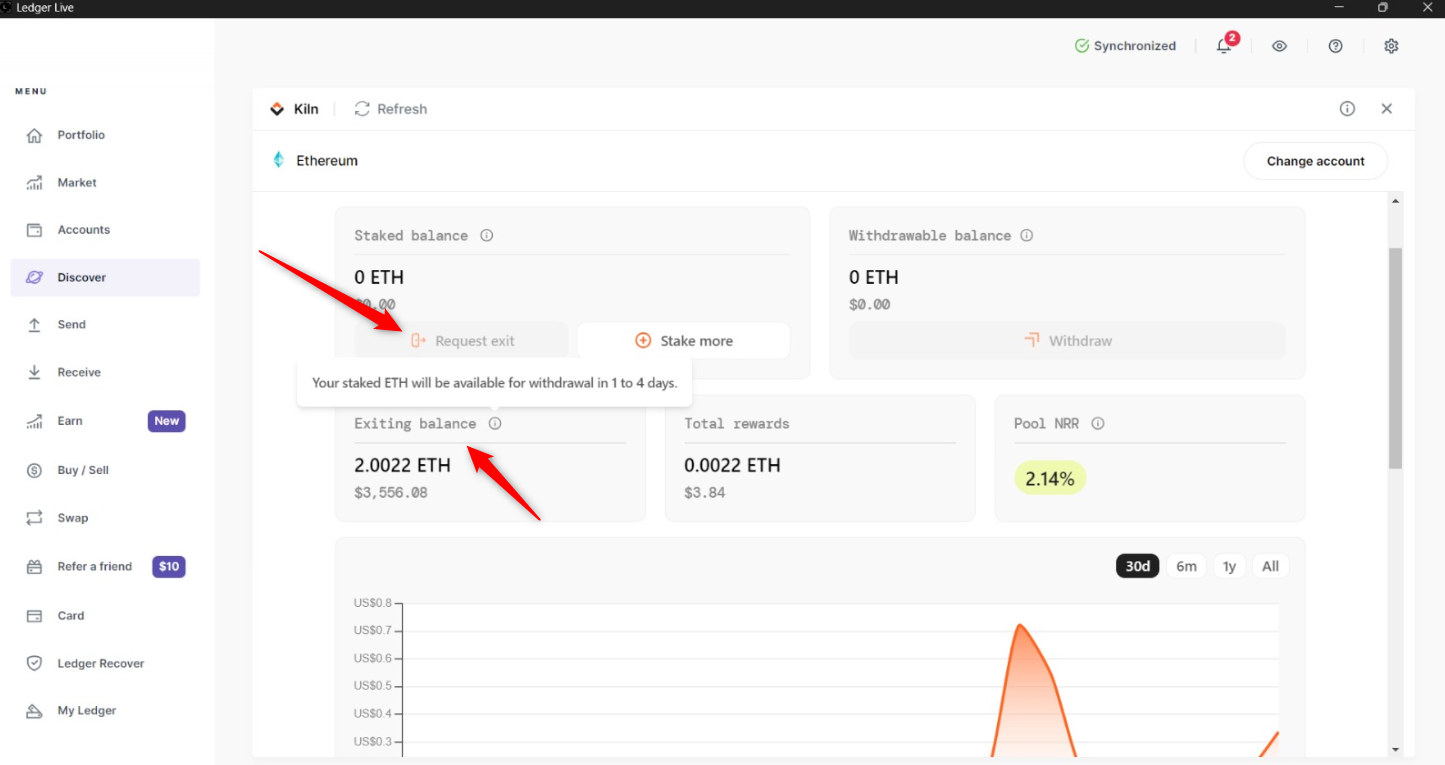The width and height of the screenshot is (1445, 765).
Task: Click the Withdraw button
Action: coord(1067,341)
